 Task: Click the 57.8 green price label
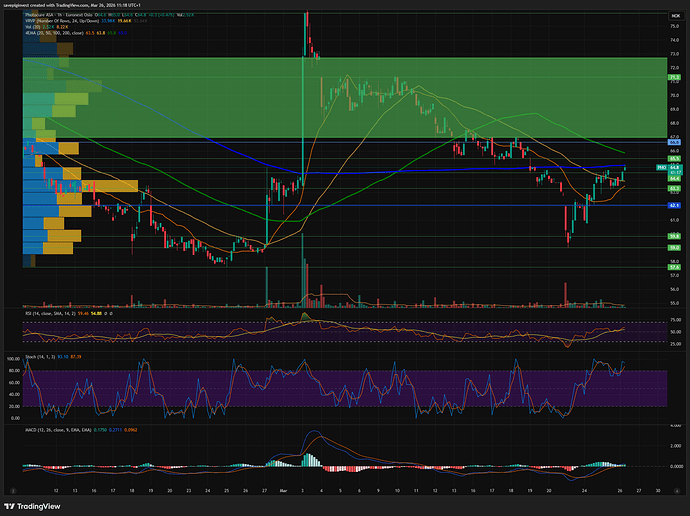click(675, 267)
